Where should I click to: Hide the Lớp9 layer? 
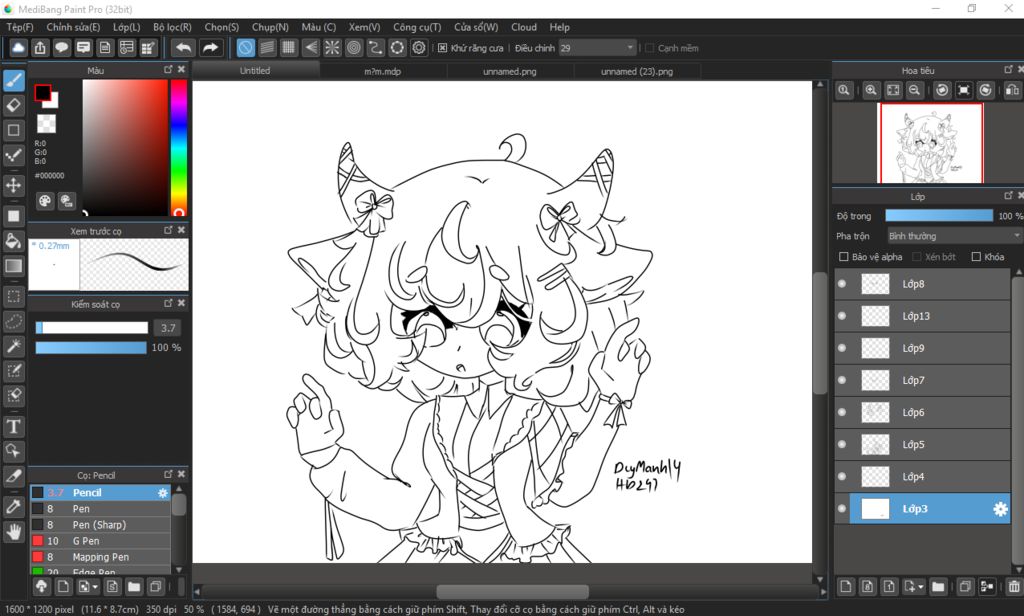point(842,348)
